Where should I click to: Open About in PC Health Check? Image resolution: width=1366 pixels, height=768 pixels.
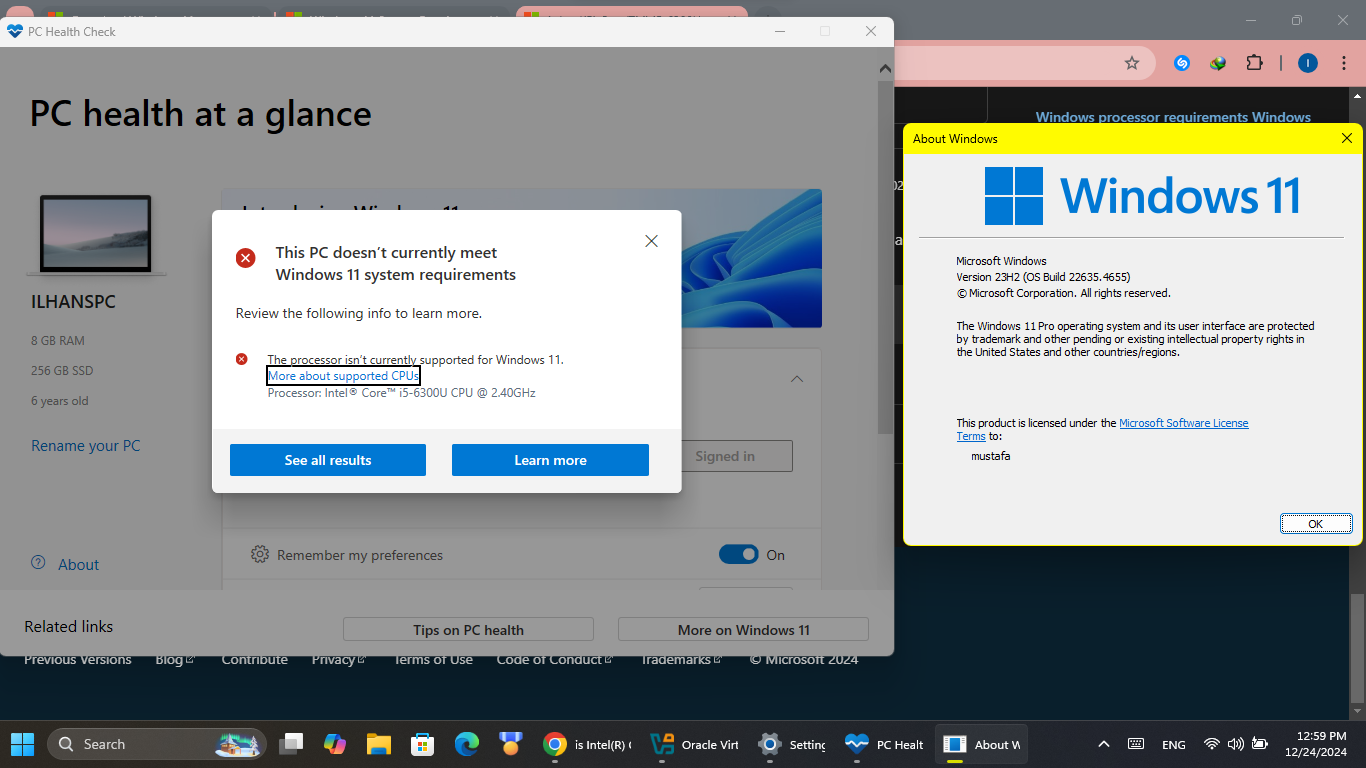click(x=65, y=564)
